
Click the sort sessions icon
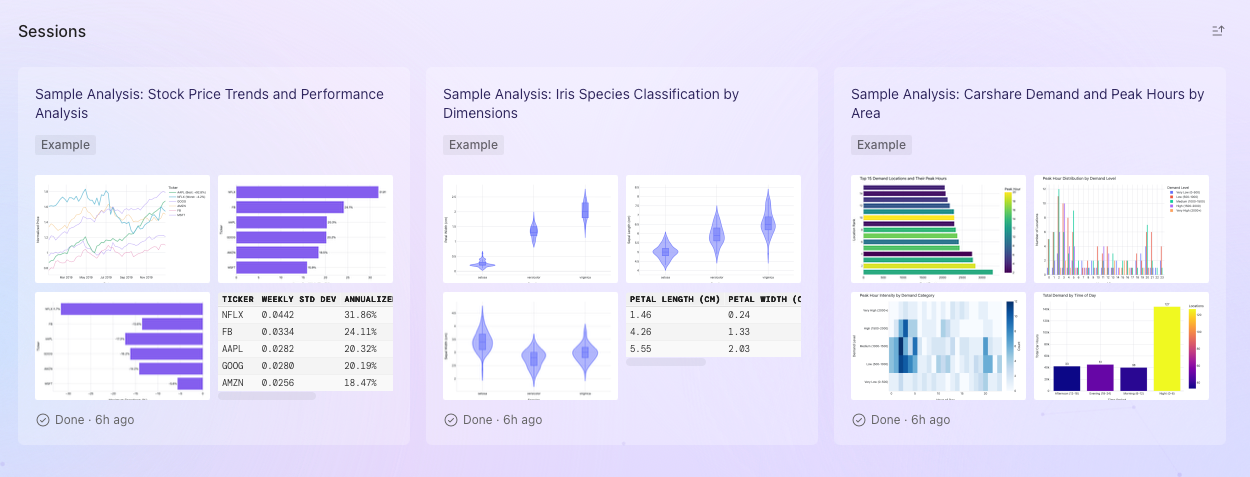pyautogui.click(x=1217, y=31)
